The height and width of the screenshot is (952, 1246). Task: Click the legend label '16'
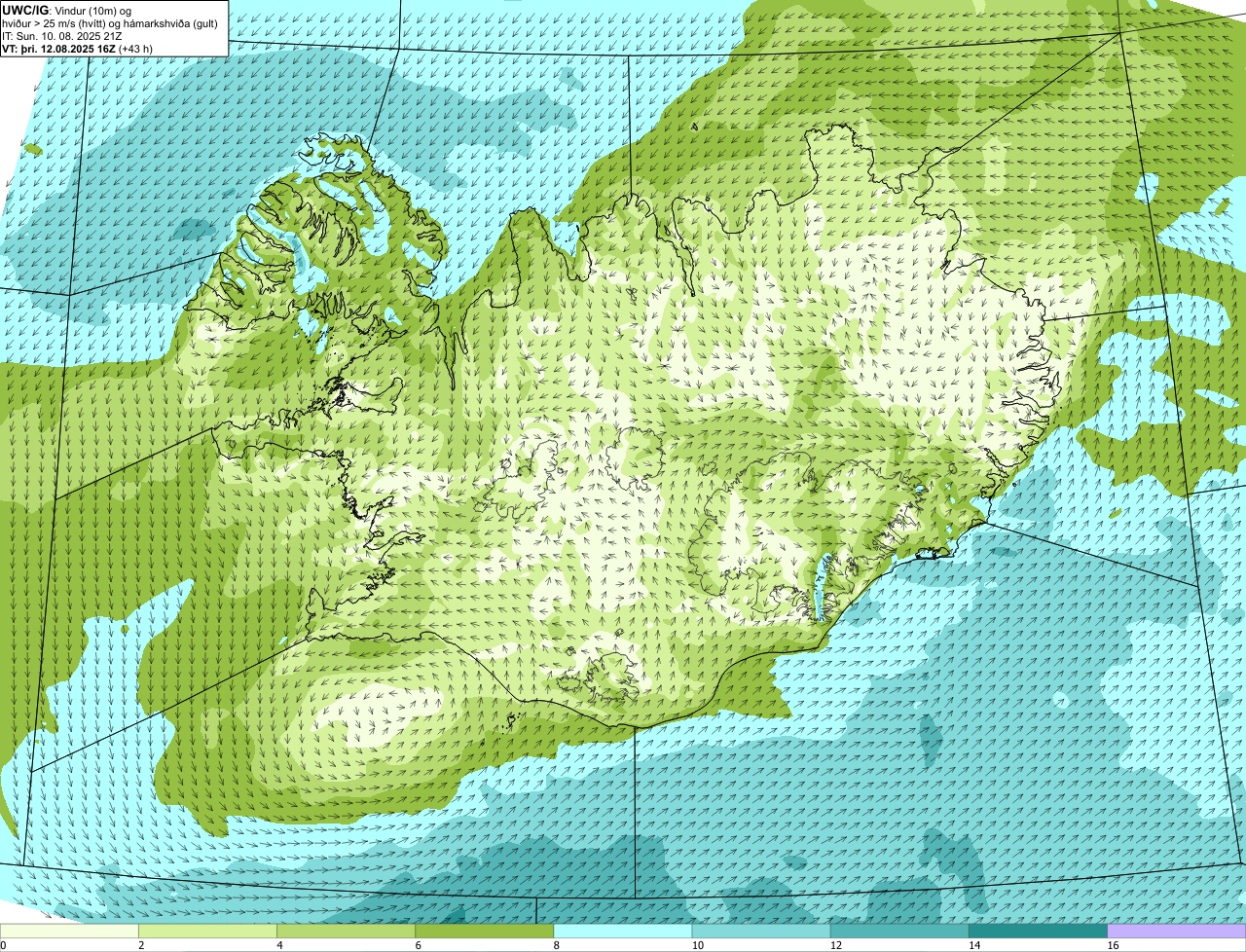pyautogui.click(x=1113, y=945)
